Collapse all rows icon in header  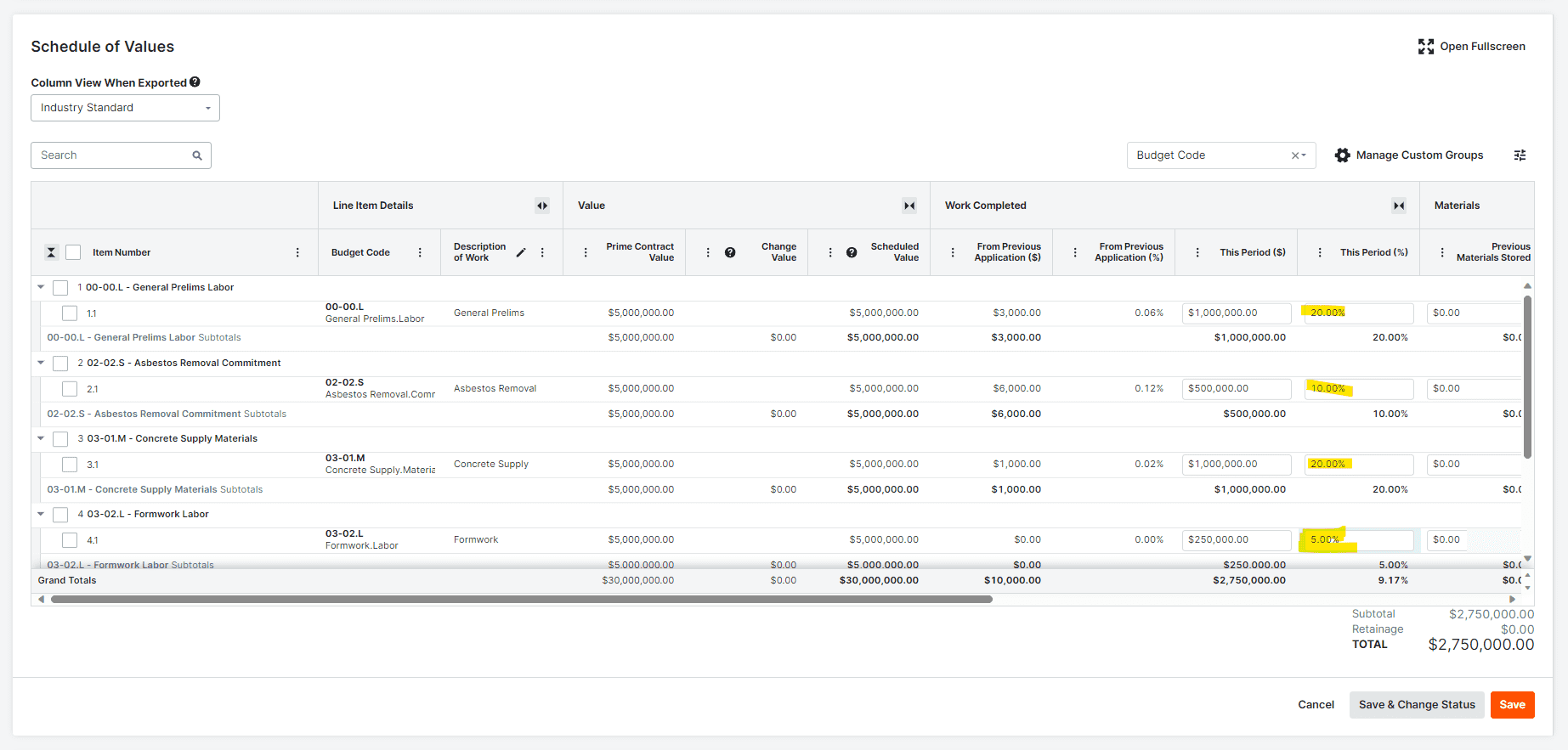pos(51,252)
